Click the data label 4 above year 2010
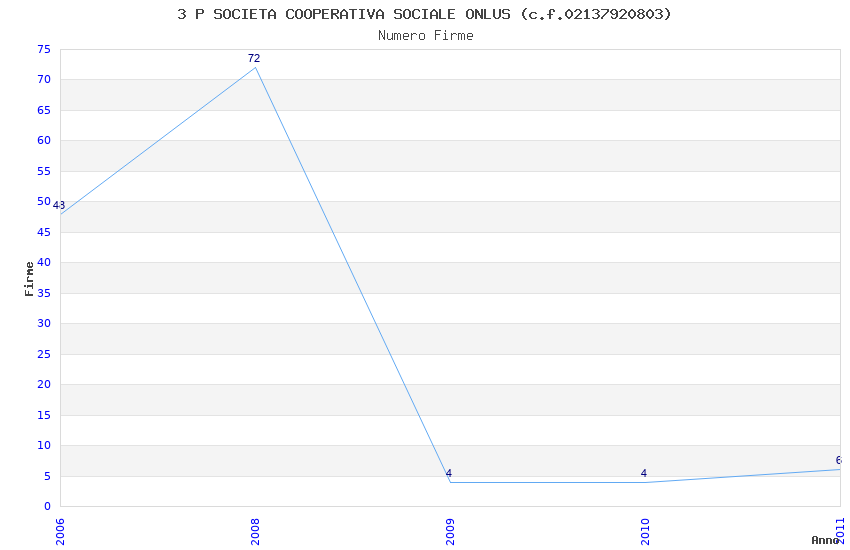The image size is (850, 550). pos(643,473)
